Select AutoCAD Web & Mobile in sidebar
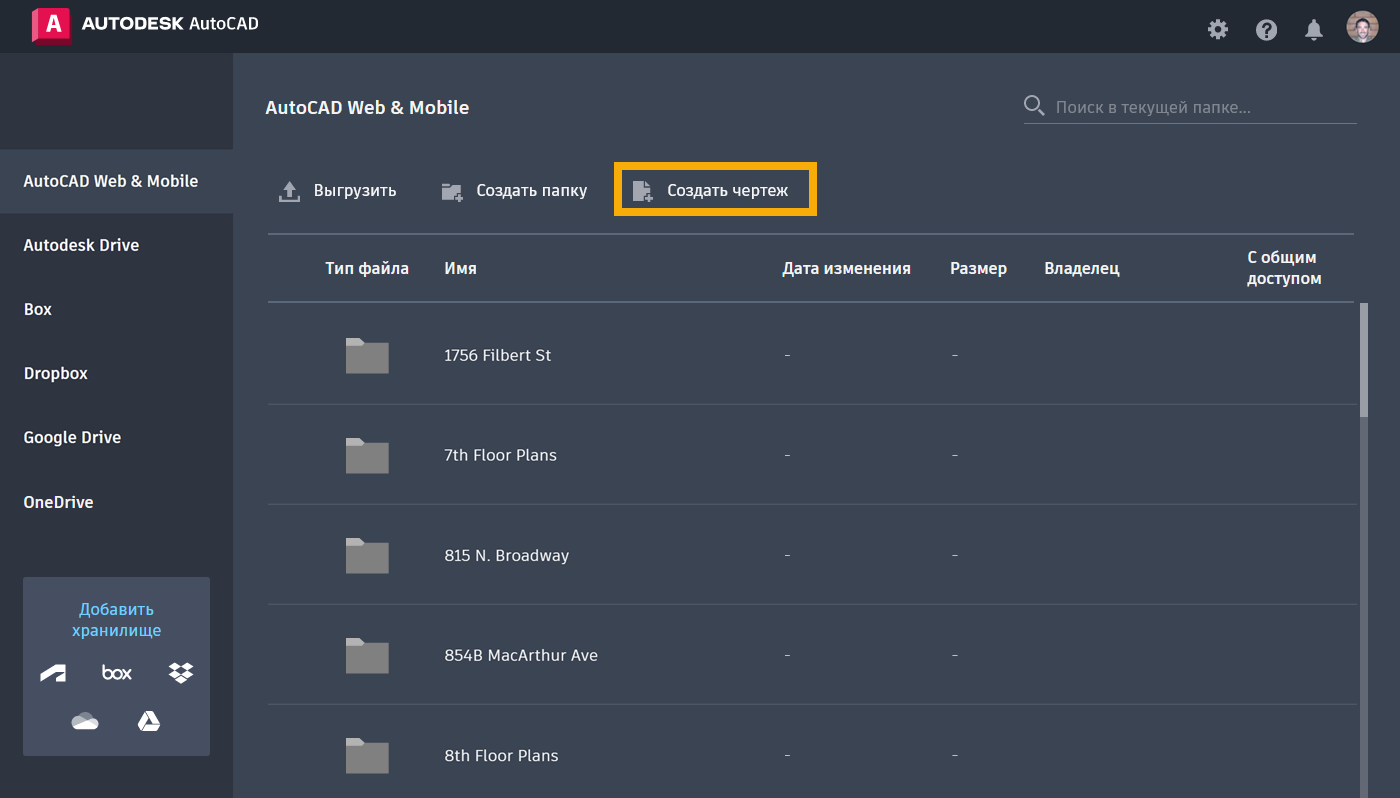1400x798 pixels. [x=116, y=181]
